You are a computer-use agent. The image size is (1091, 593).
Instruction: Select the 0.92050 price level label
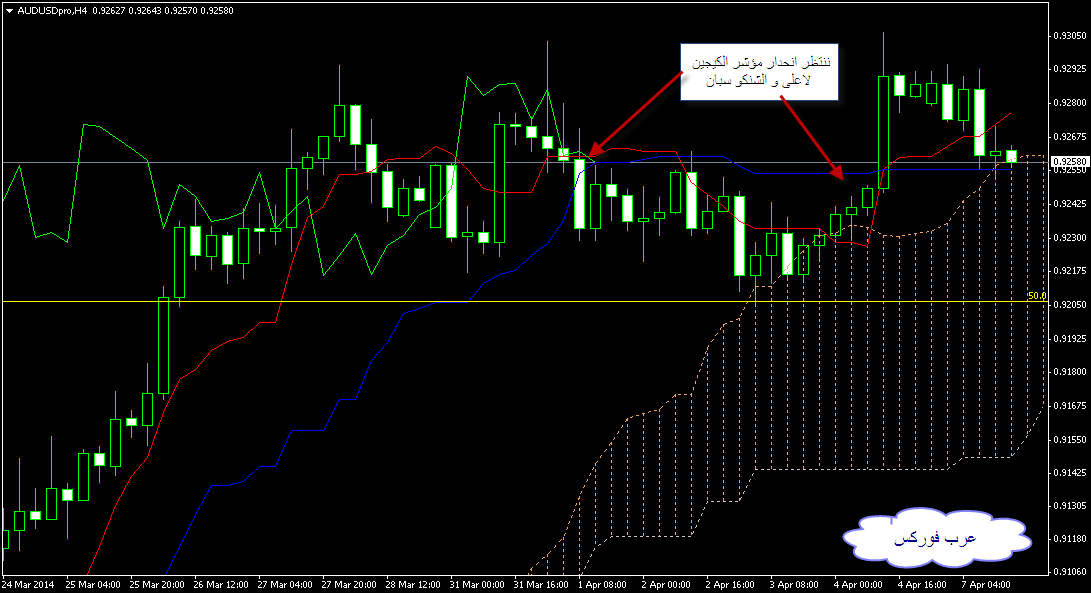1070,305
